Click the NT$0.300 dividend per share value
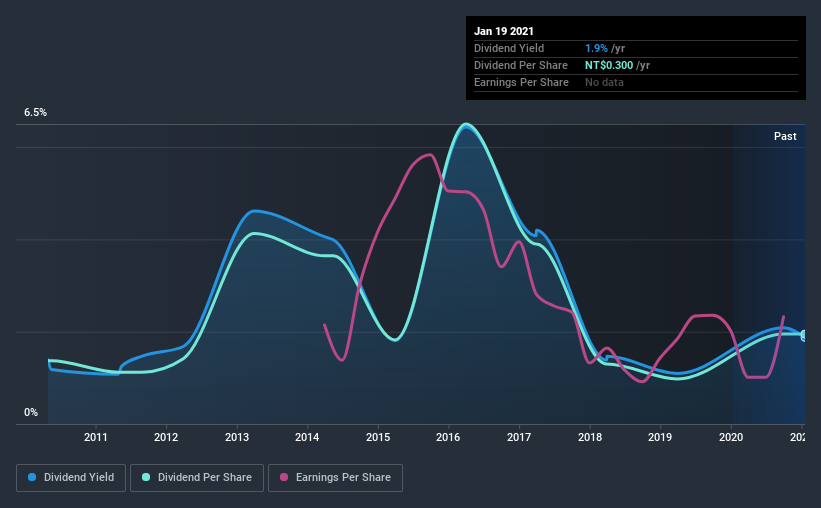Screen dimensions: 821x508 [609, 65]
